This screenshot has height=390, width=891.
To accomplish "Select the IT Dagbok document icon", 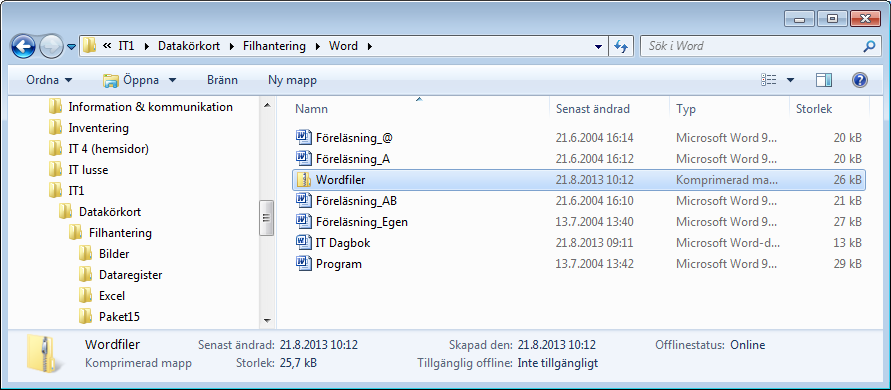I will click(304, 243).
